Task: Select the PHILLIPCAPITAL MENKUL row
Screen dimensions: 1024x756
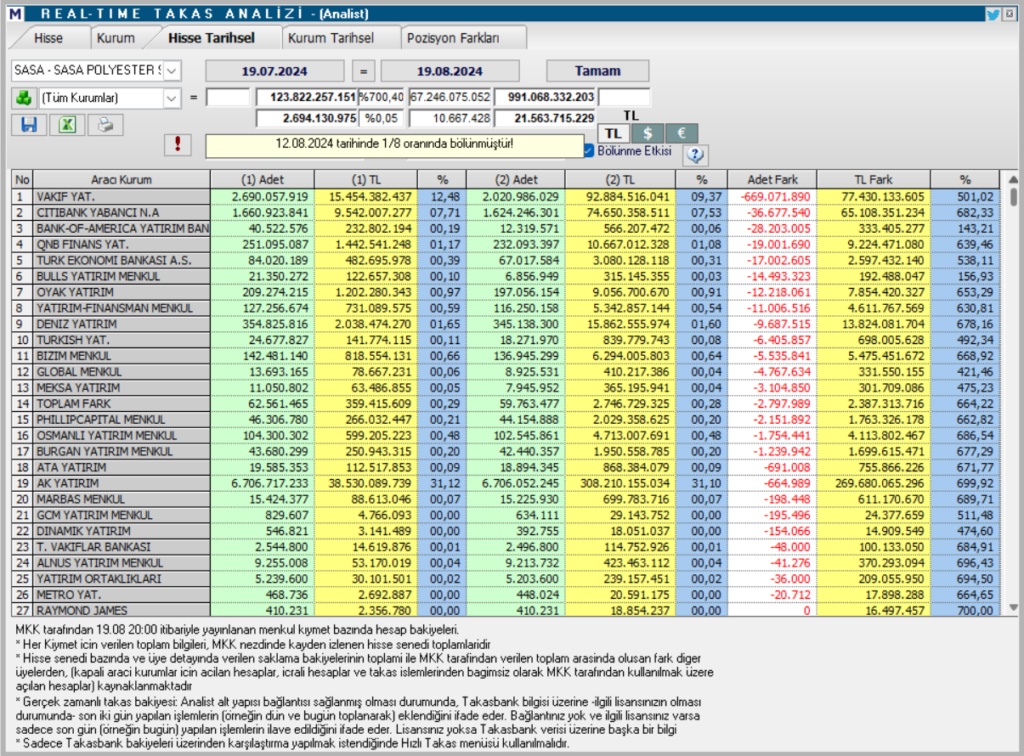Action: [x=506, y=420]
